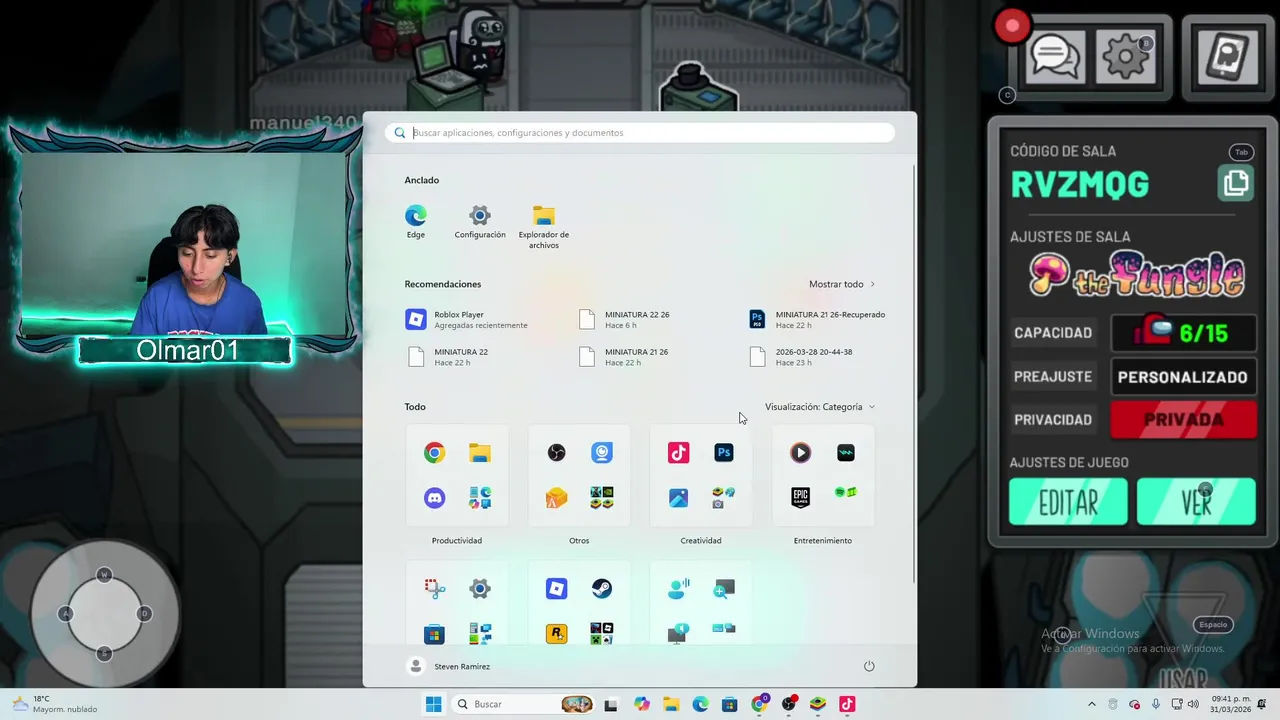Screen dimensions: 1280x720
Task: Open OBS Studio from the taskbar
Action: pos(789,704)
